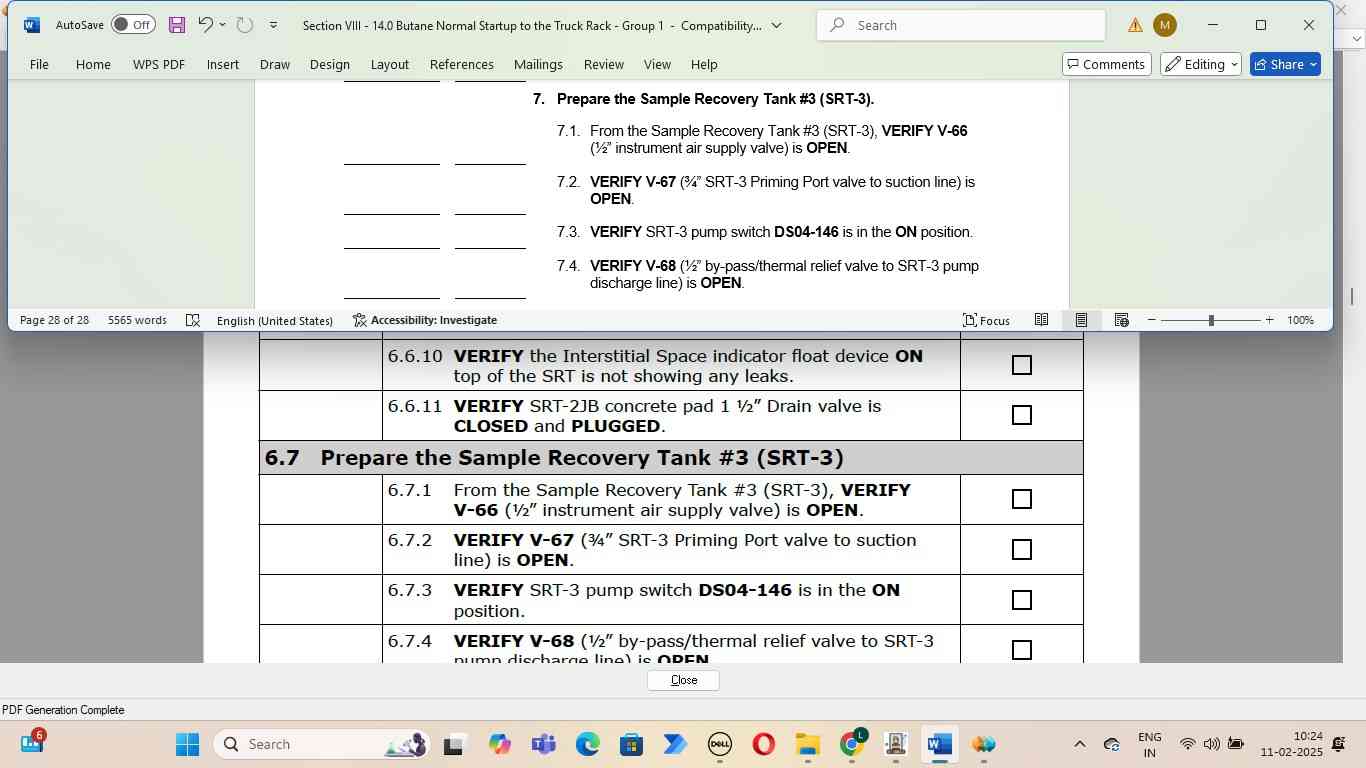The image size is (1366, 768).
Task: Open Customize Quick Access Toolbar dropdown
Action: coord(273,25)
